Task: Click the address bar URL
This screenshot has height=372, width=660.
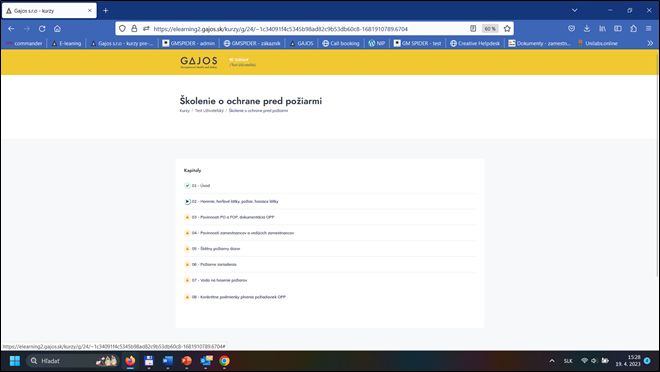Action: [x=280, y=29]
